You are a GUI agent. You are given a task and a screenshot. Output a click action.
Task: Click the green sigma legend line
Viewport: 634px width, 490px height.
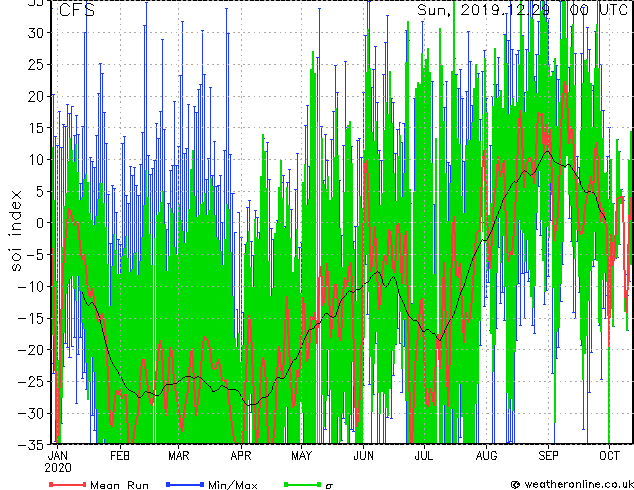pos(302,484)
